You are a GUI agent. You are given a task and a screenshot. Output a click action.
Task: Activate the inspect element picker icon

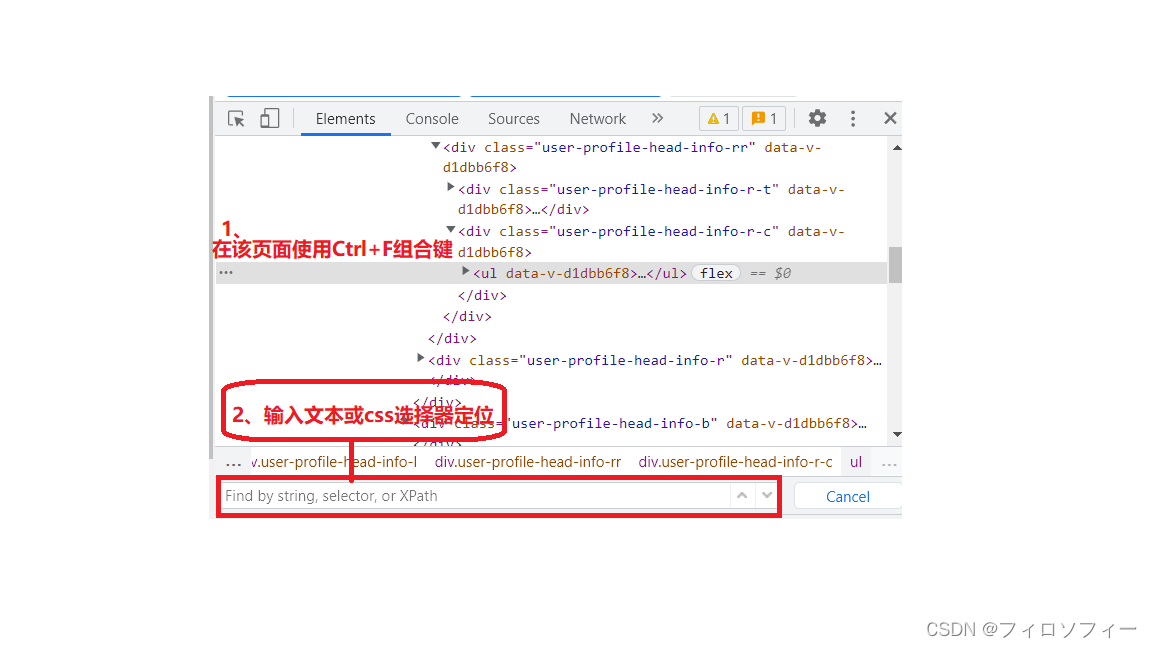[236, 118]
